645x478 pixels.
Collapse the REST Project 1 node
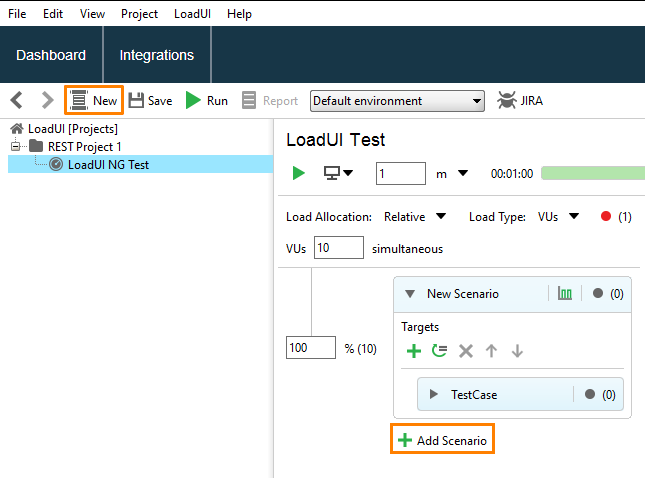pyautogui.click(x=15, y=146)
